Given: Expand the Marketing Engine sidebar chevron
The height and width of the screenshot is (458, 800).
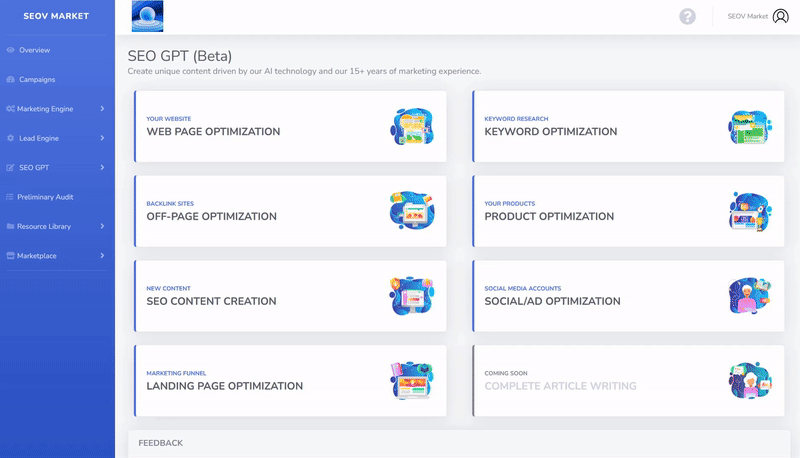Looking at the screenshot, I should coord(102,109).
